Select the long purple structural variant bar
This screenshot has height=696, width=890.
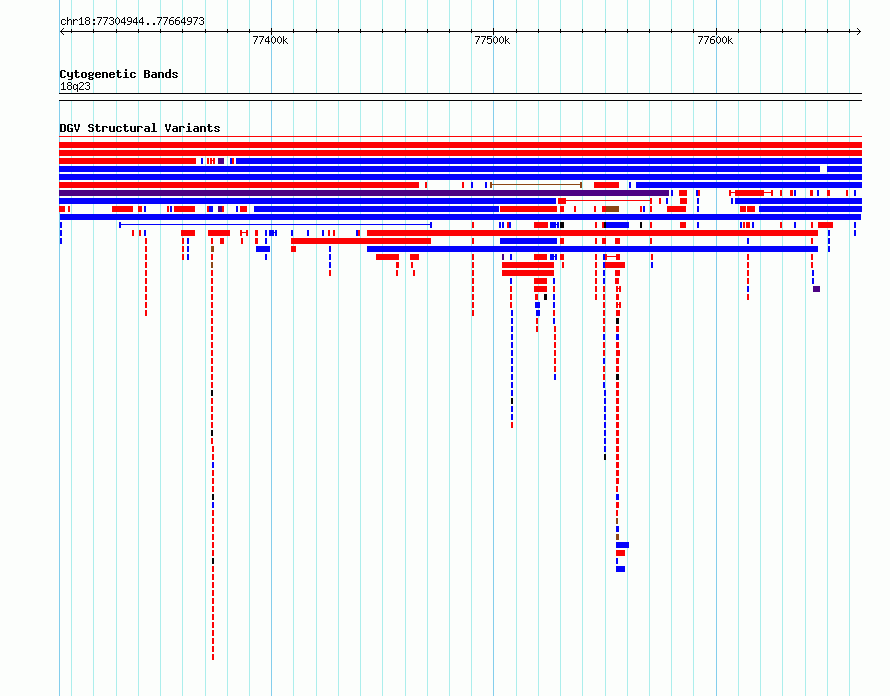click(364, 193)
